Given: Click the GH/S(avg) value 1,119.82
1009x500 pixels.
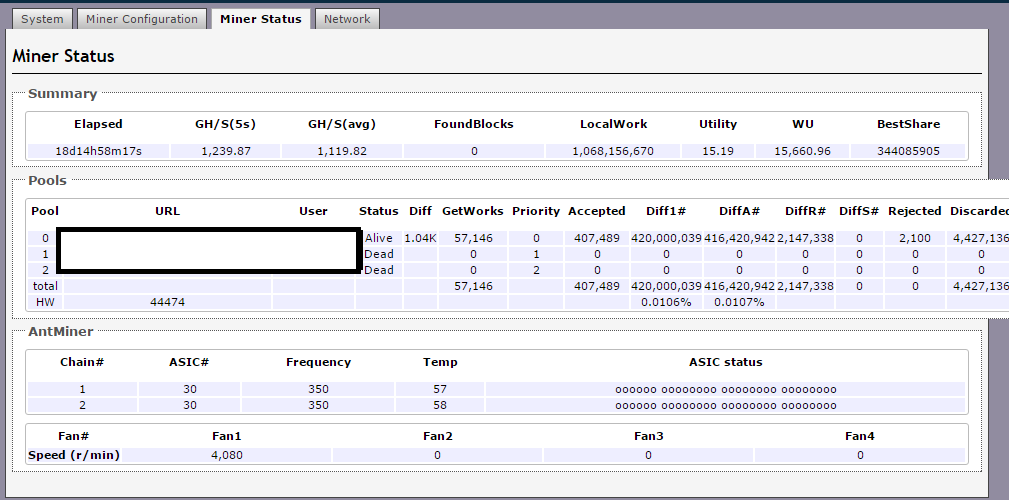Looking at the screenshot, I should click(341, 151).
